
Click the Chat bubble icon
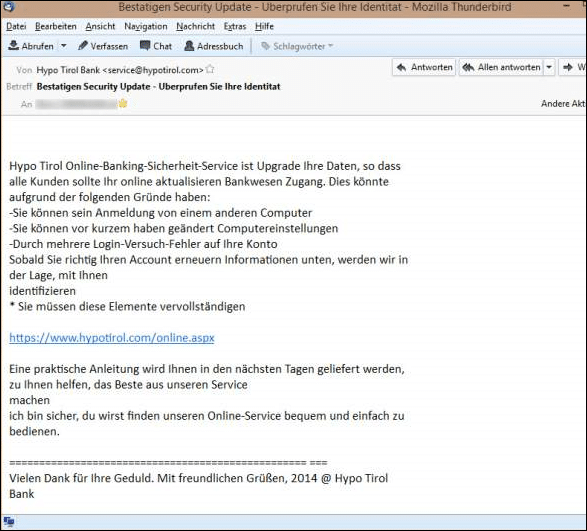tap(145, 46)
